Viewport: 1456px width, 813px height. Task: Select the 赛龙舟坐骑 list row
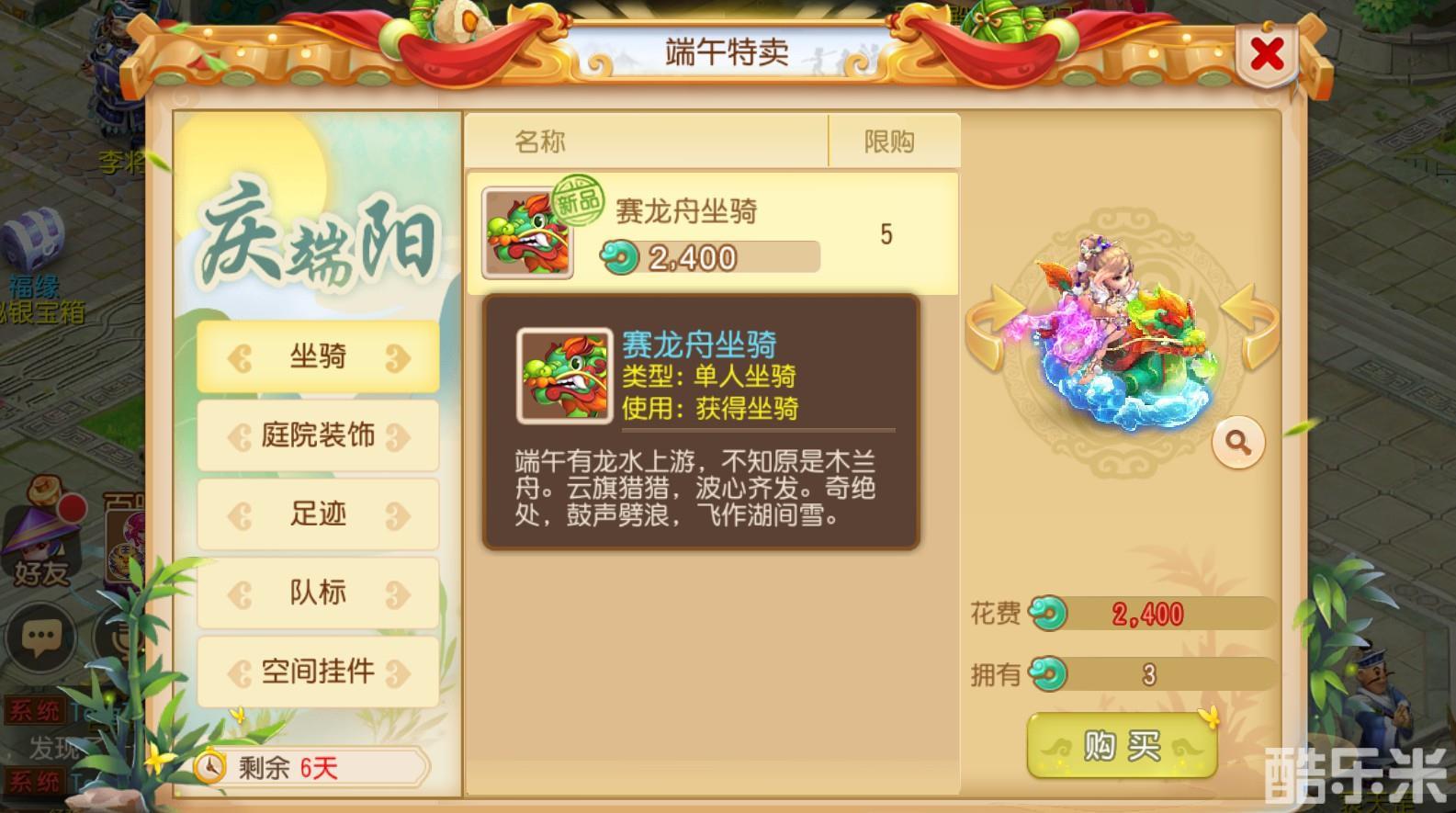click(x=713, y=233)
